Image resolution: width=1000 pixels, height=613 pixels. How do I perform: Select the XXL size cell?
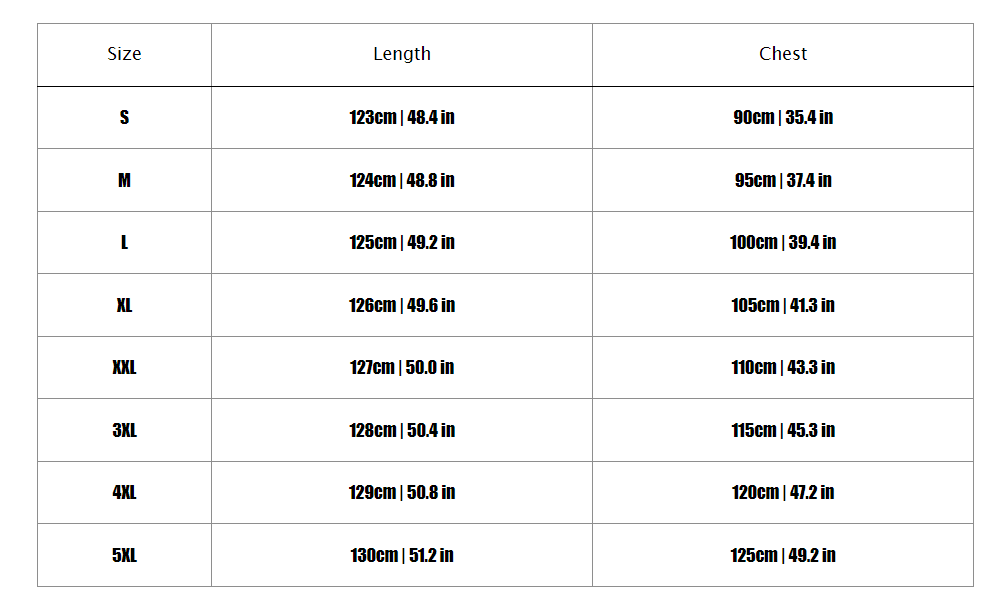point(124,367)
